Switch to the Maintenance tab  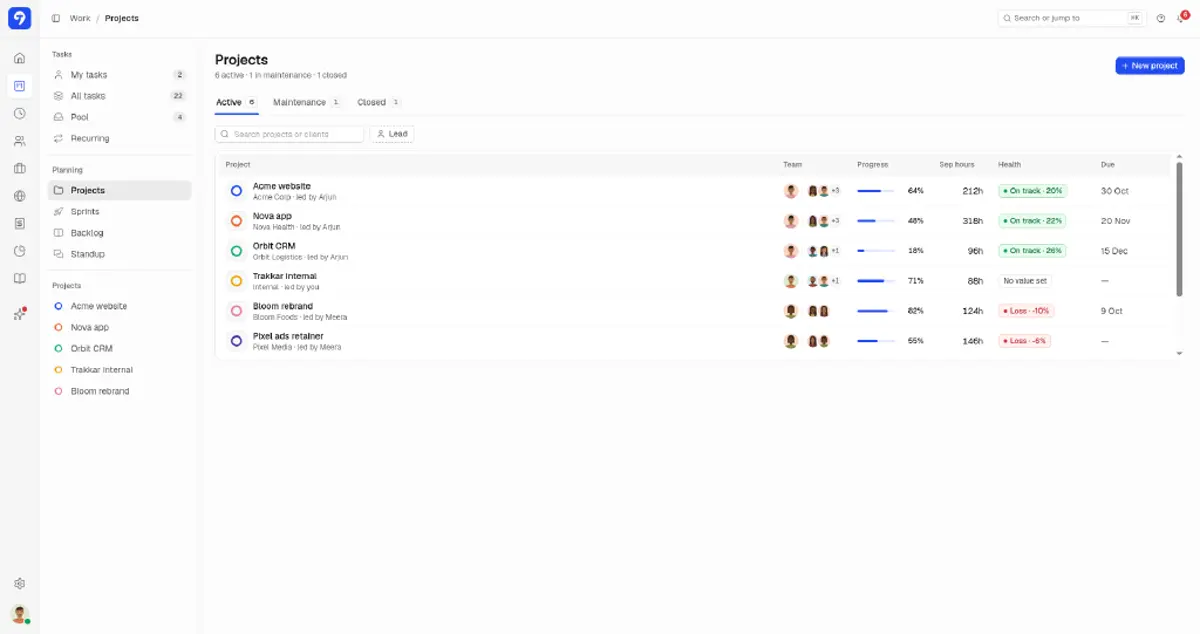307,102
